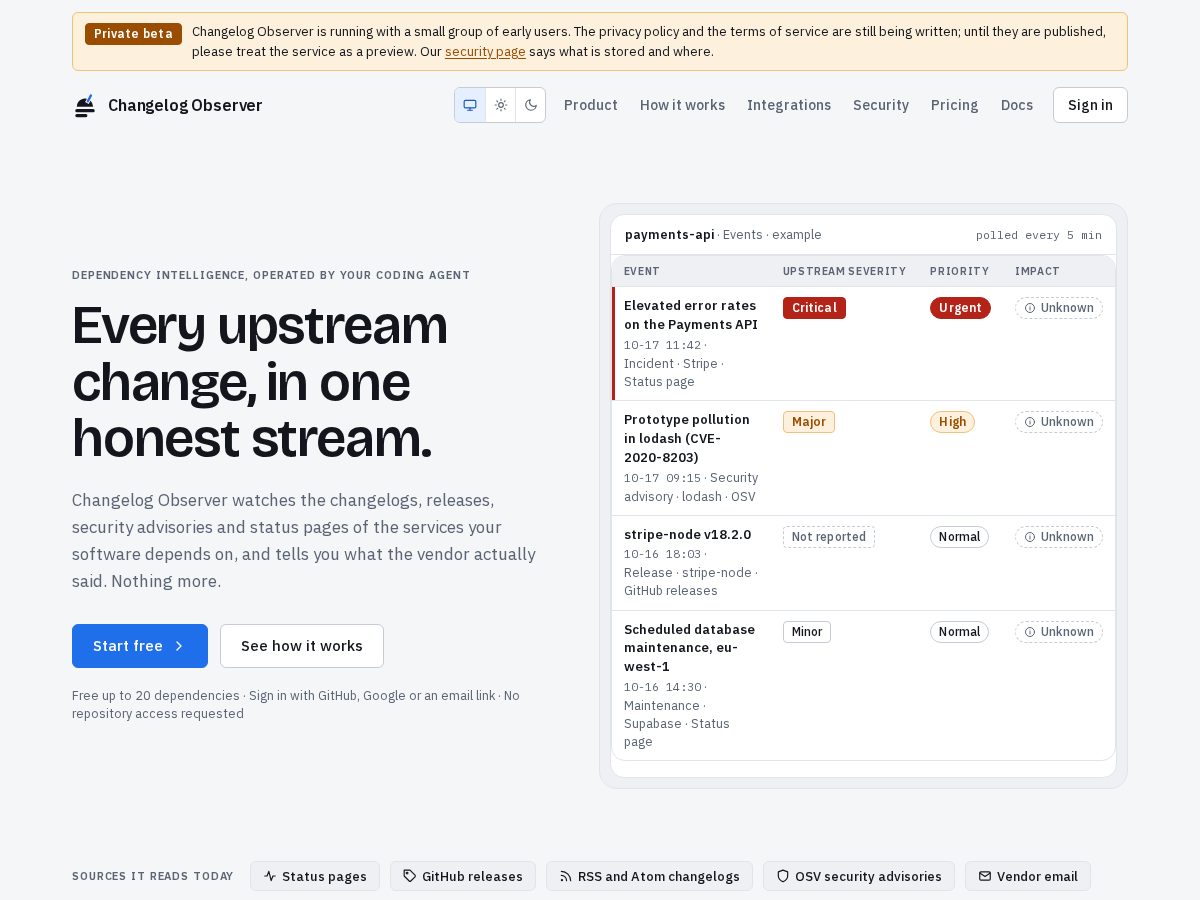Click the pulse icon on Status pages
Viewport: 1200px width, 900px height.
click(x=270, y=876)
